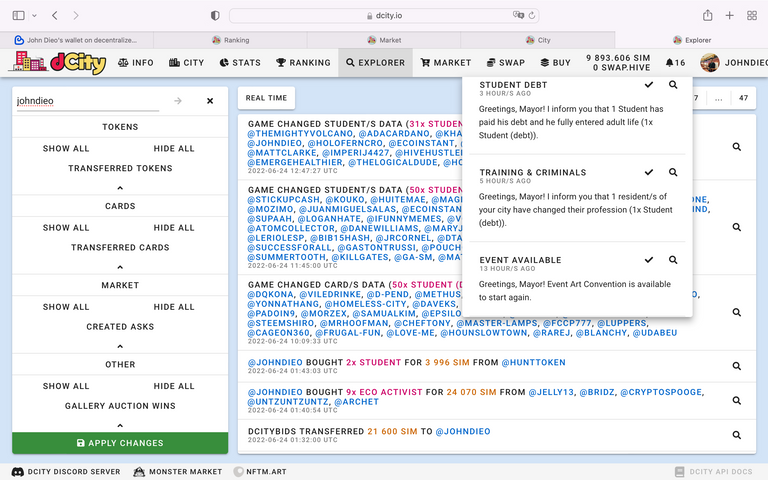Open DCITY DISCORD SERVER link
Screen dimensions: 768x480
(x=66, y=472)
